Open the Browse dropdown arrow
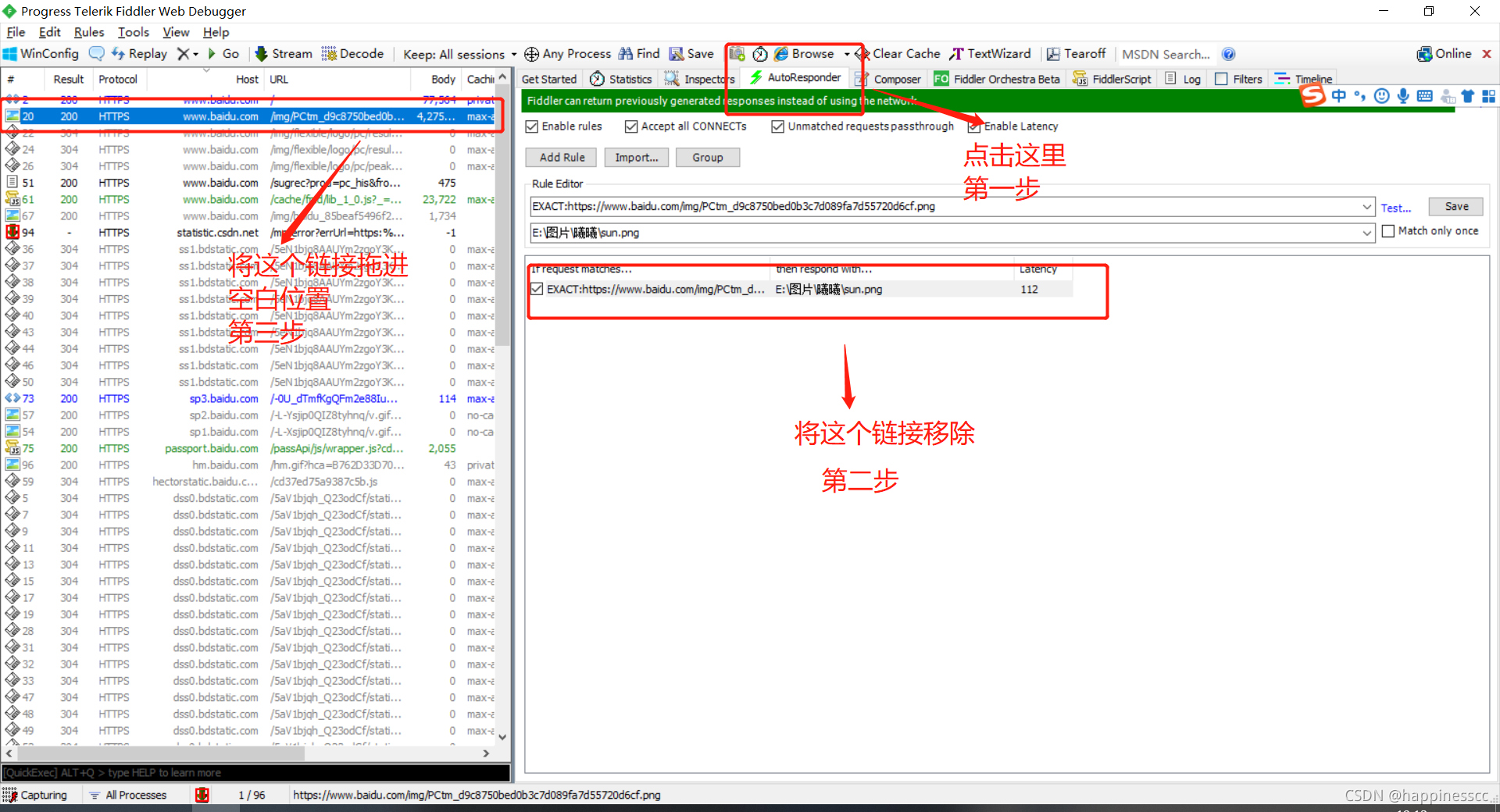 (x=847, y=54)
